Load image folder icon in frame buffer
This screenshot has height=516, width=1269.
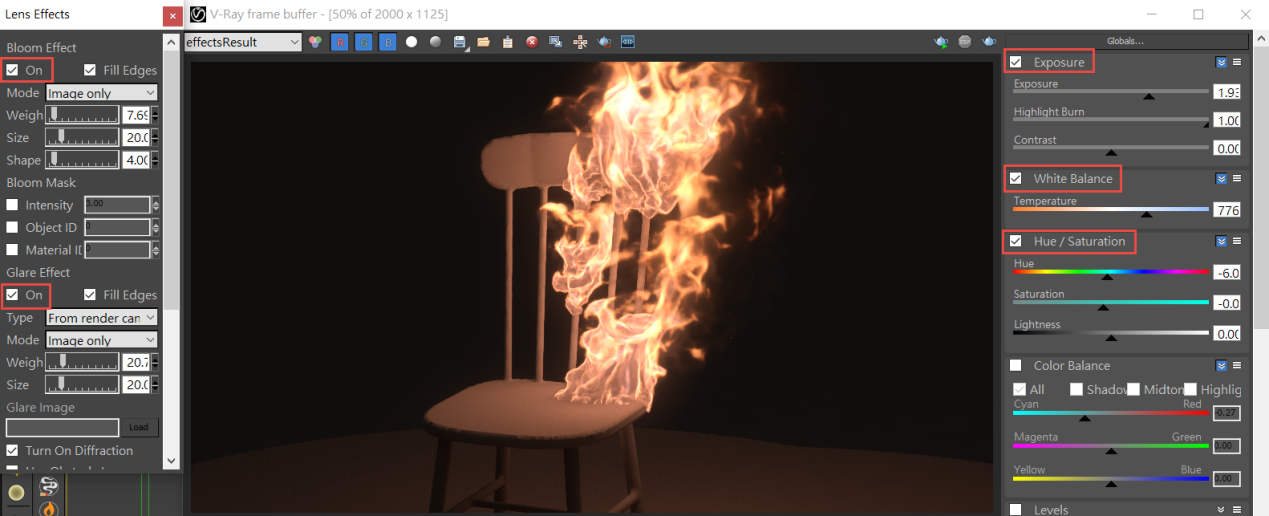[x=484, y=42]
